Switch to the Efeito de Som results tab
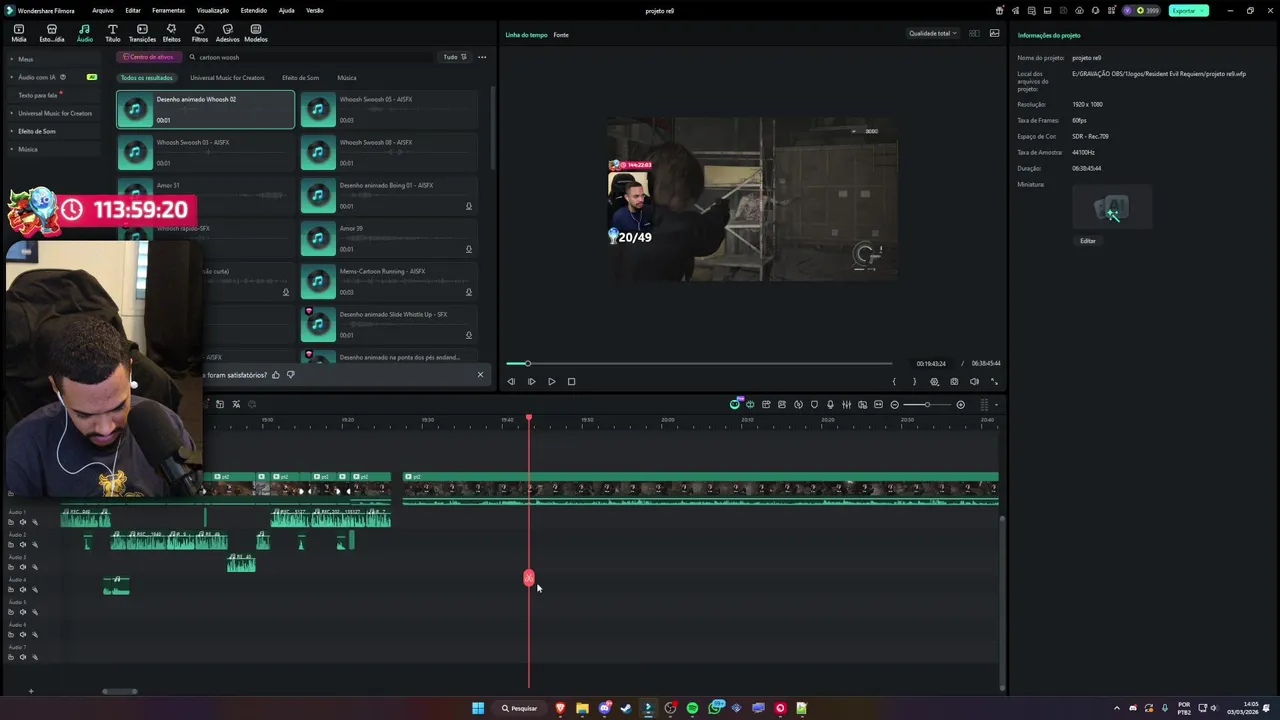1280x720 pixels. click(x=300, y=78)
